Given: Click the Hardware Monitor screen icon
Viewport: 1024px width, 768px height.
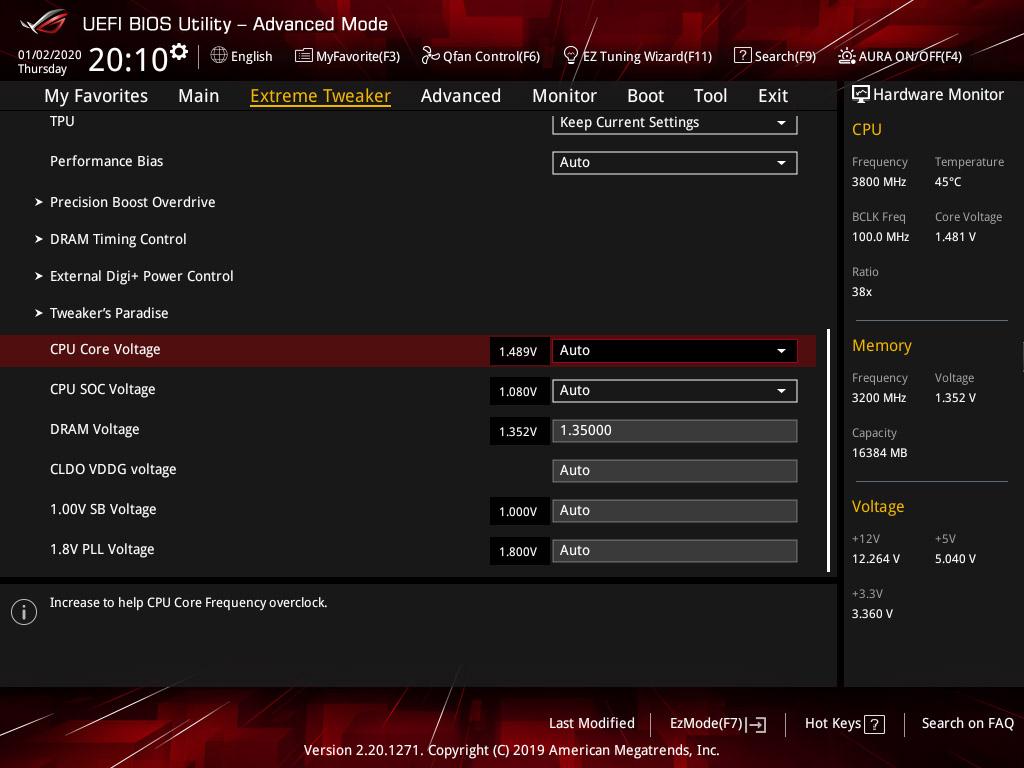Looking at the screenshot, I should click(x=861, y=95).
